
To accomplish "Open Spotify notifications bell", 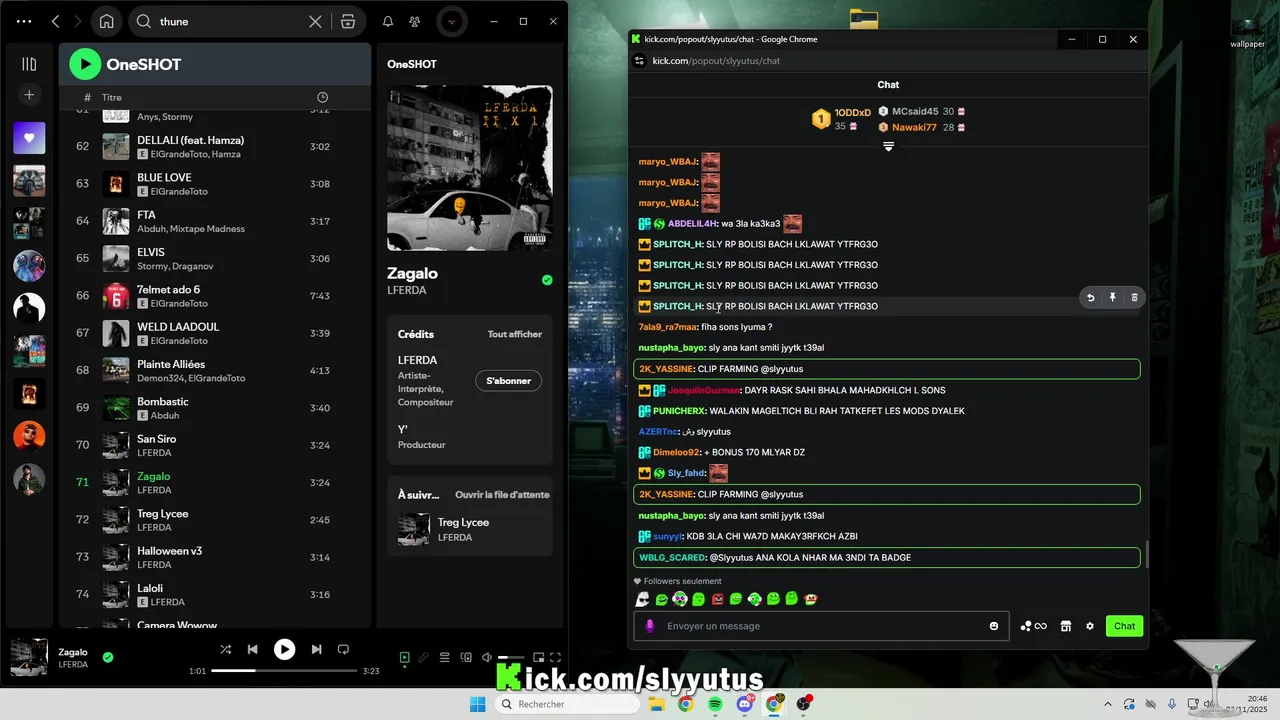I will pyautogui.click(x=388, y=21).
